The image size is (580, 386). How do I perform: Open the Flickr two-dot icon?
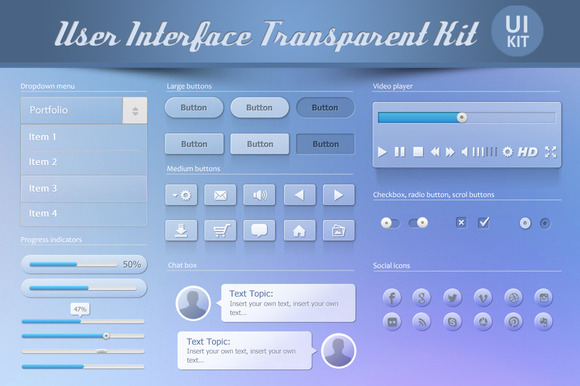pos(392,322)
